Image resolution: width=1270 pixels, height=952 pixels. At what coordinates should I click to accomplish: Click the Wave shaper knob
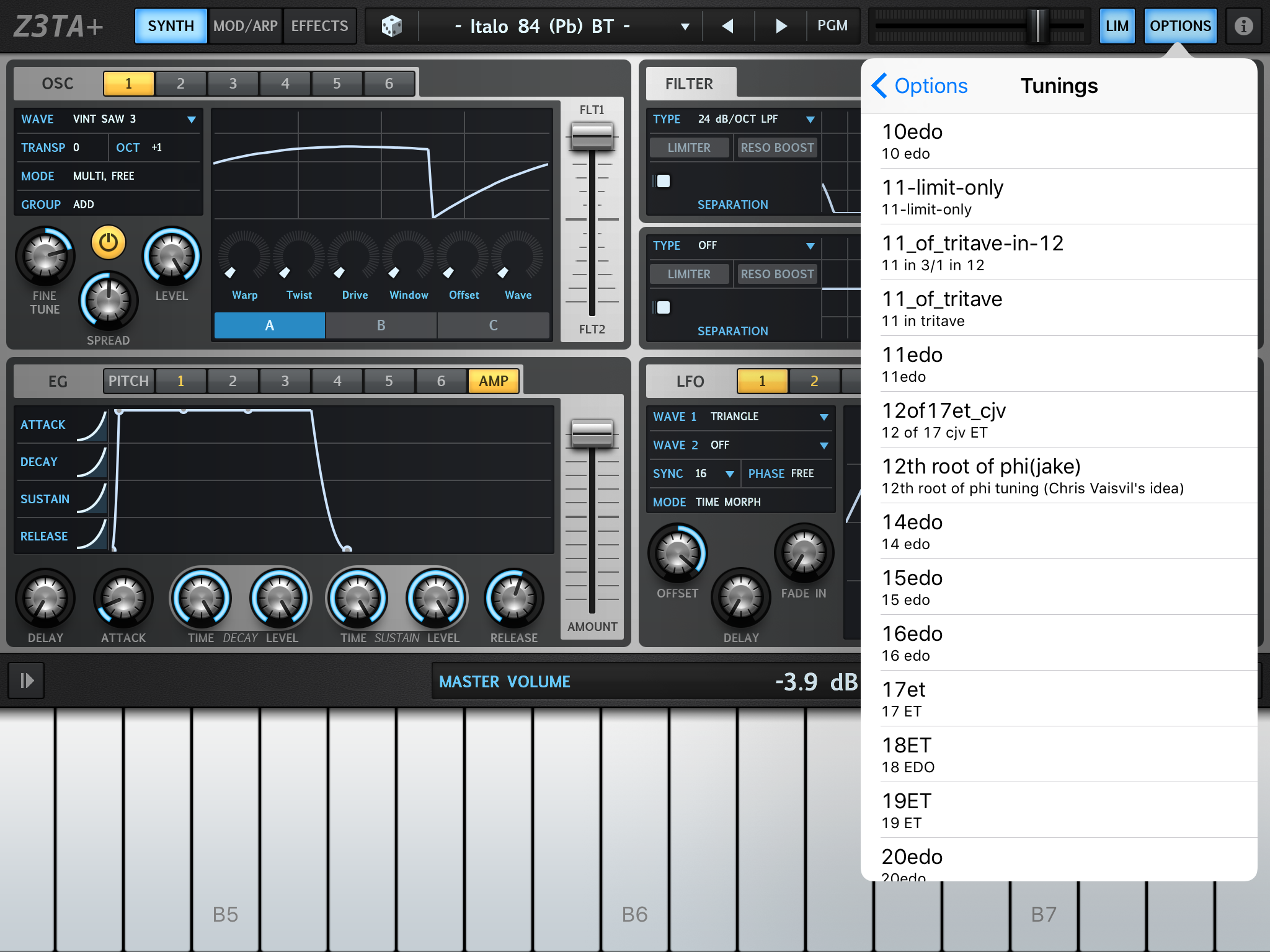517,257
